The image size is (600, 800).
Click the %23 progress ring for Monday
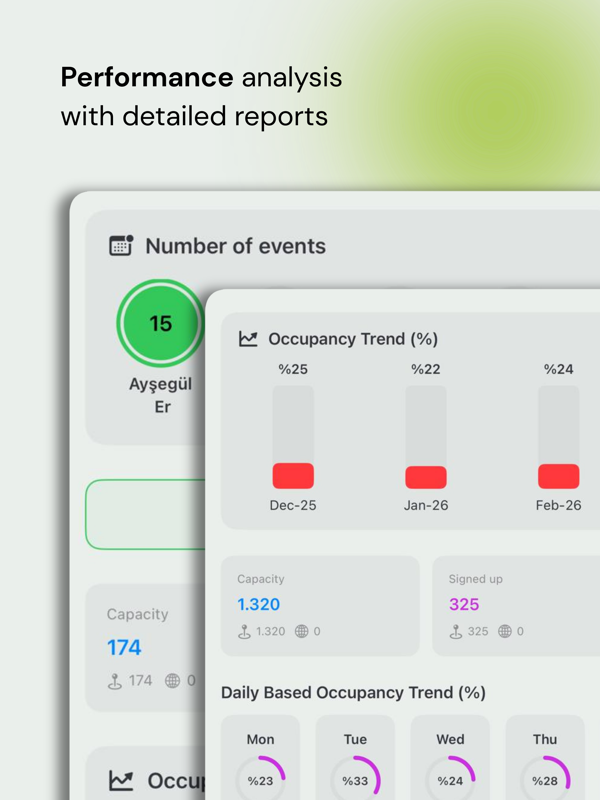pyautogui.click(x=260, y=780)
